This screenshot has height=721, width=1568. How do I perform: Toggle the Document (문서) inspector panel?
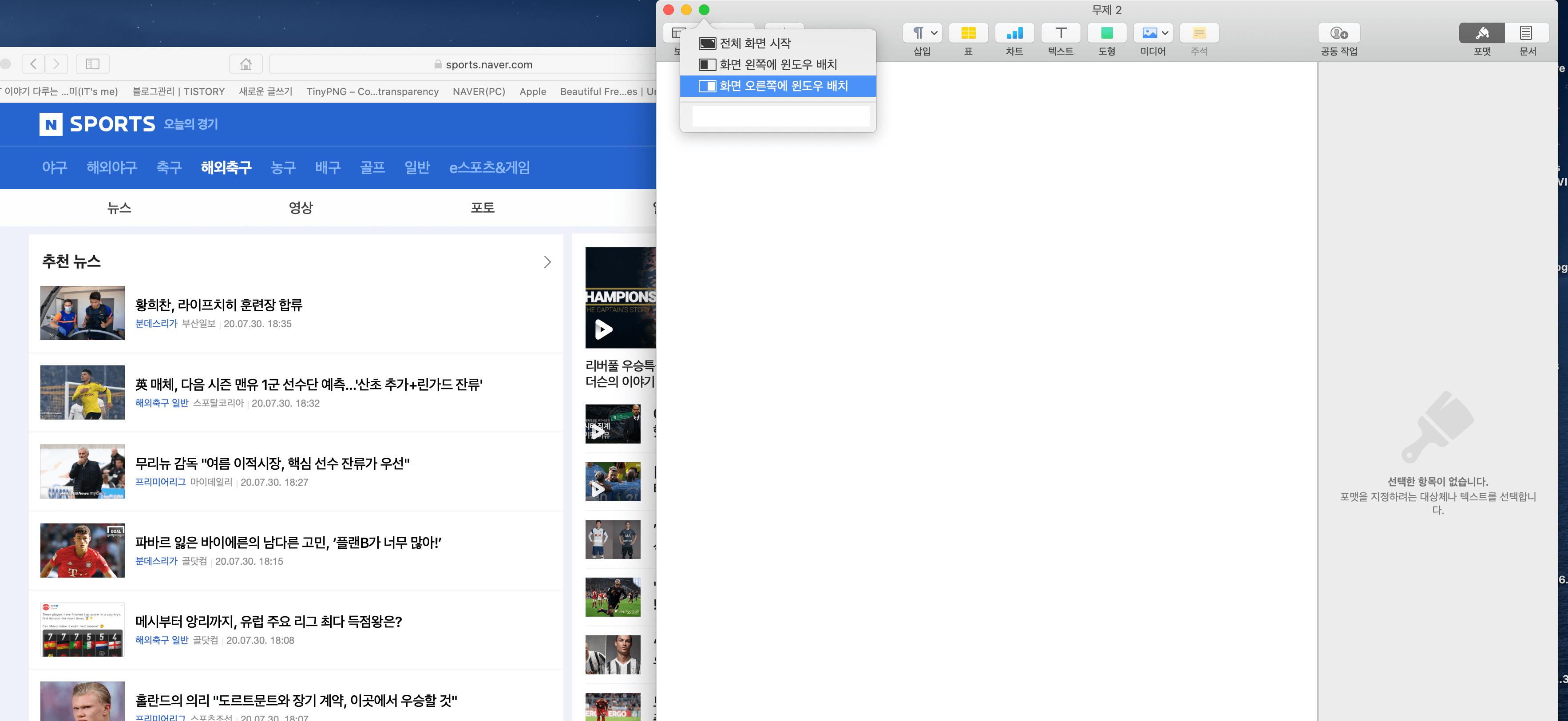[x=1527, y=33]
